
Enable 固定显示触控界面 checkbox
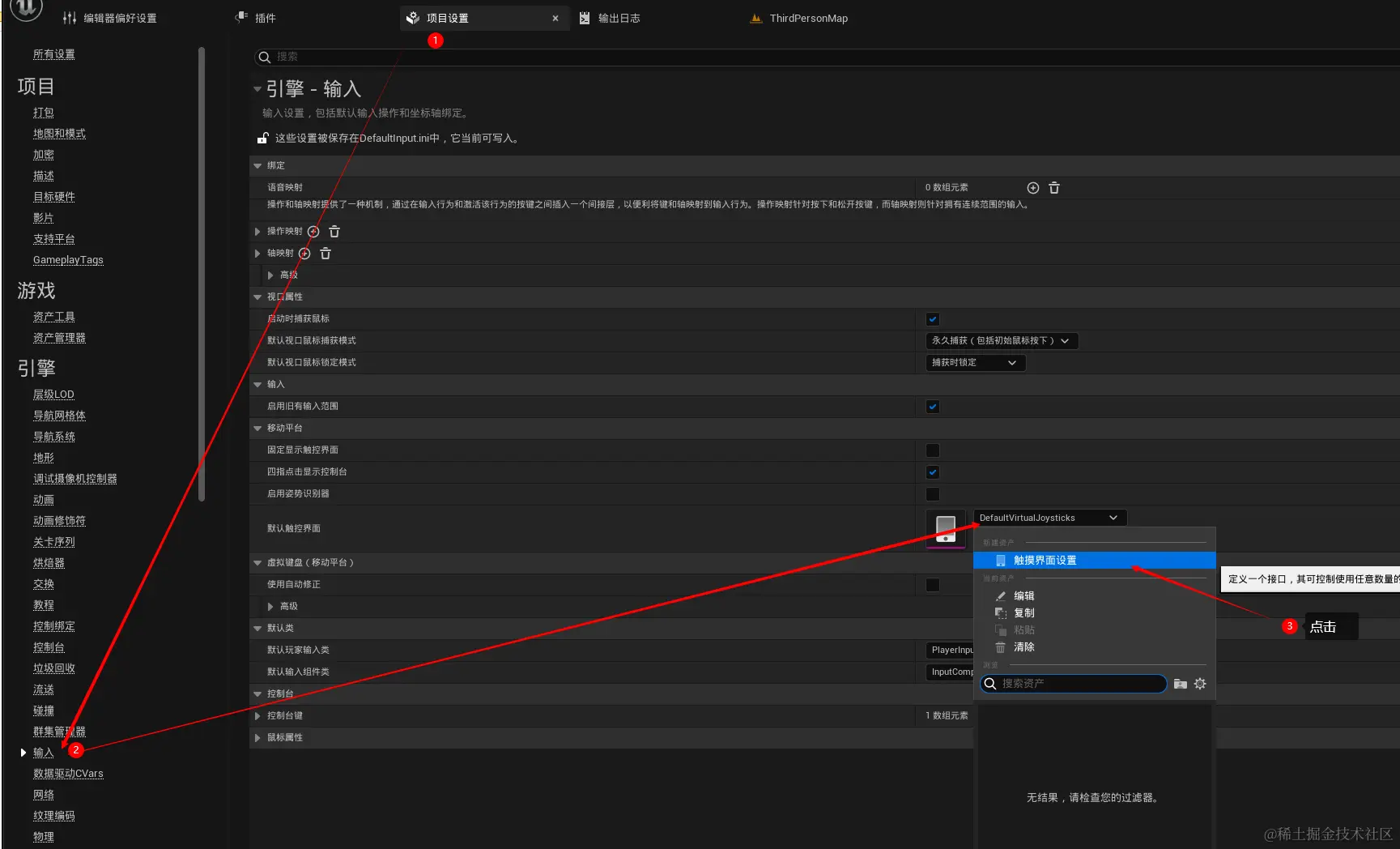tap(933, 450)
